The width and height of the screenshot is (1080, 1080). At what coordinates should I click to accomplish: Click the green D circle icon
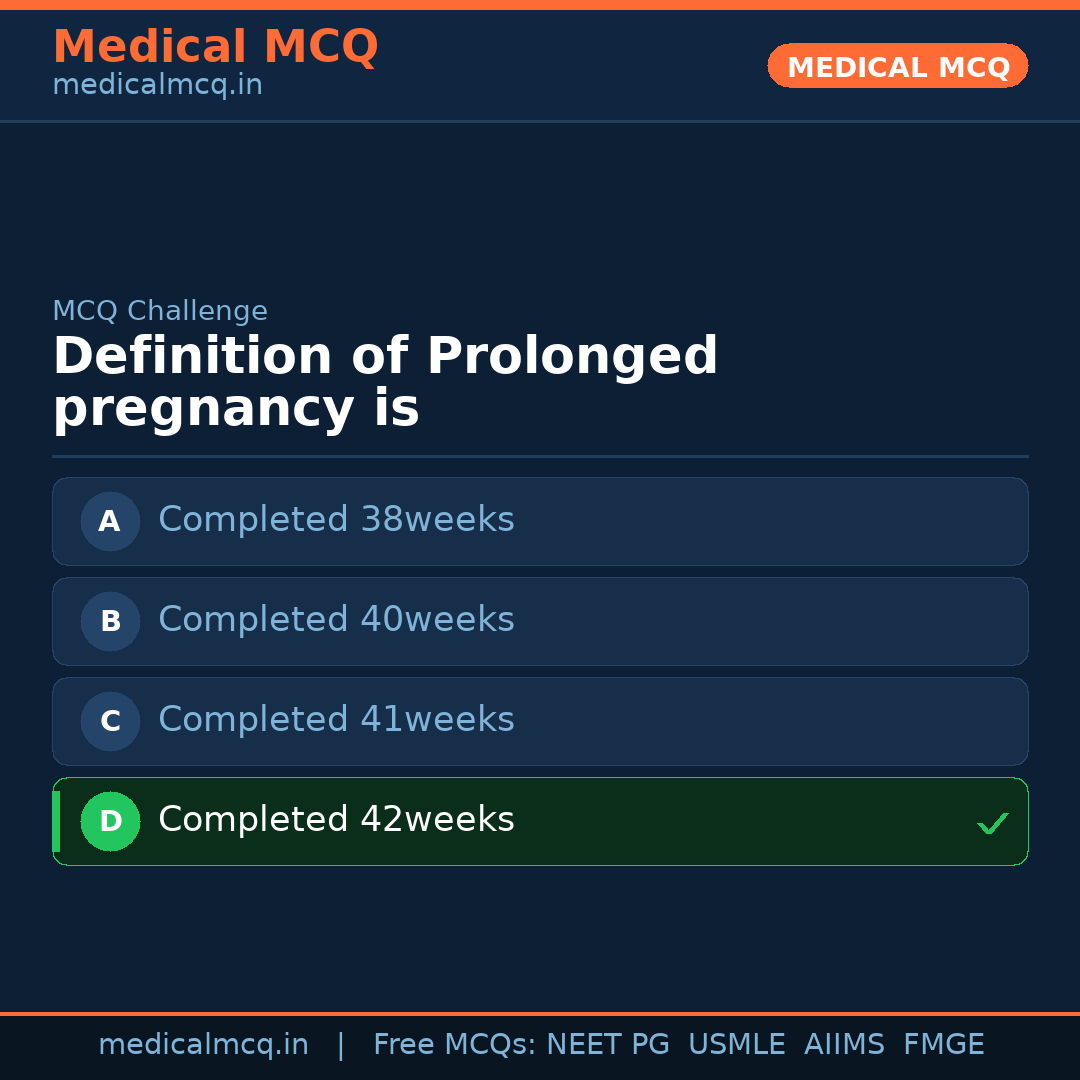click(110, 821)
